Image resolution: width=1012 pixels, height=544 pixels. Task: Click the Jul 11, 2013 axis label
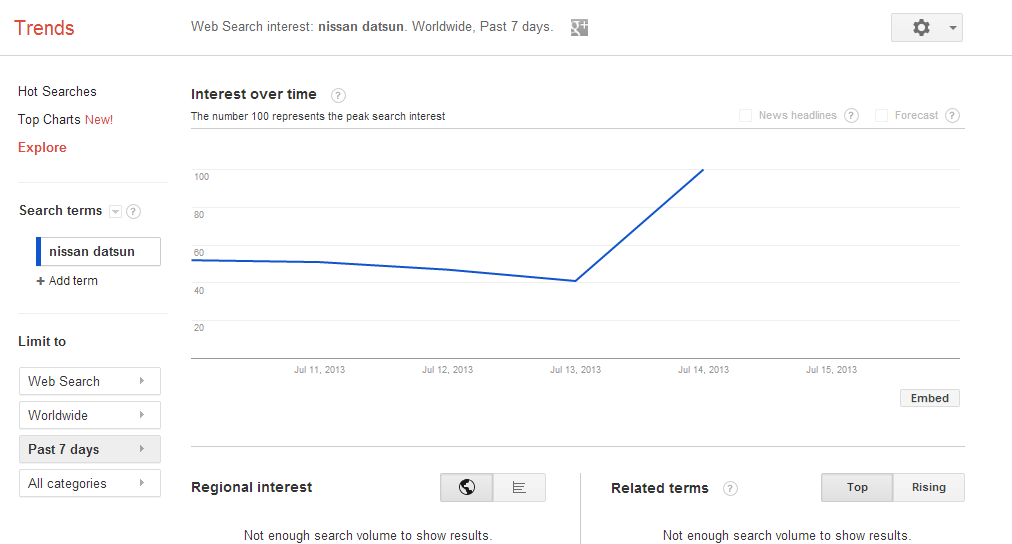pyautogui.click(x=319, y=370)
